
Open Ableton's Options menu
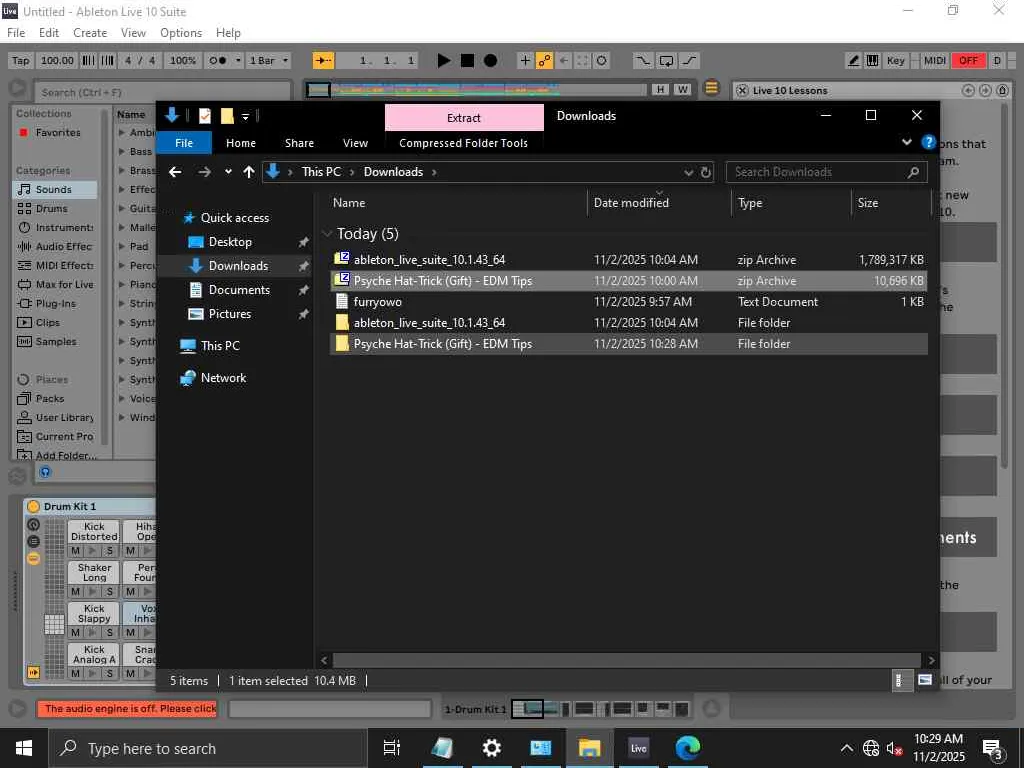click(181, 33)
